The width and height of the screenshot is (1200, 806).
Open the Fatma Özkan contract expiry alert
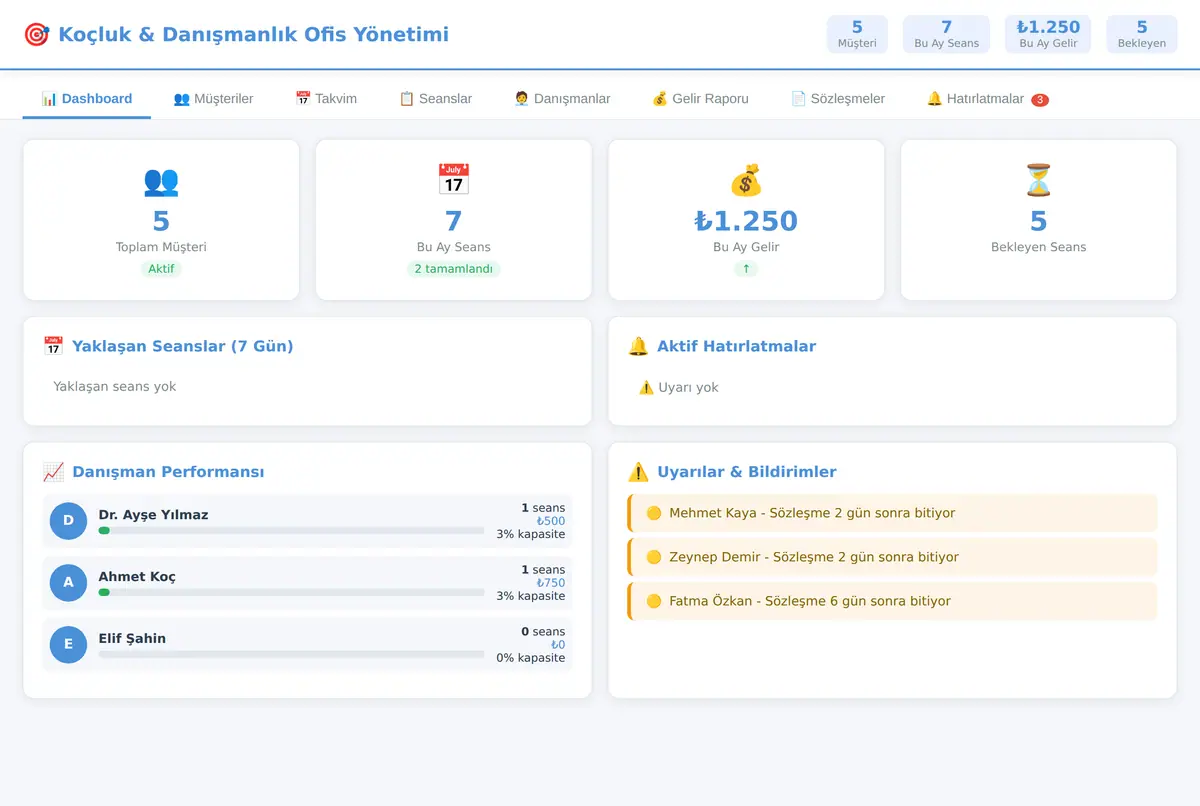click(x=892, y=601)
